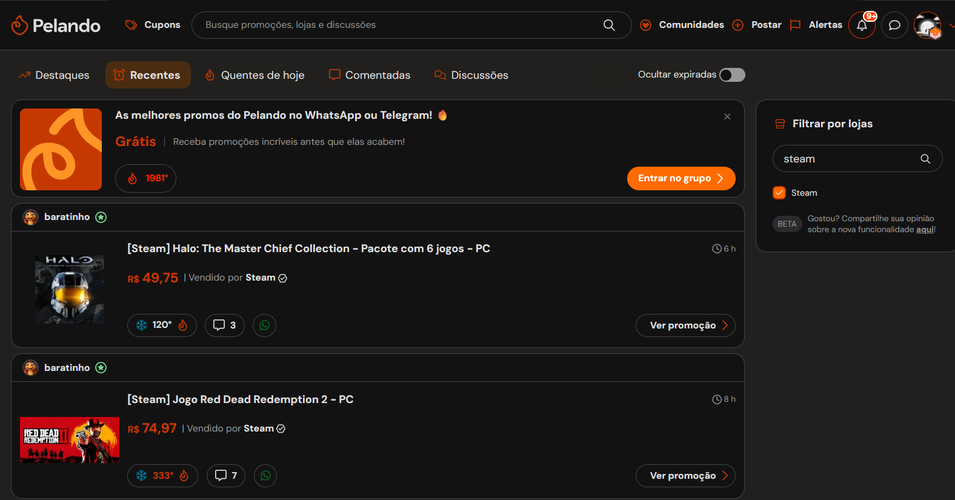Dismiss the WhatsApp/Telegram promo banner
Image resolution: width=955 pixels, height=500 pixels.
pyautogui.click(x=727, y=116)
